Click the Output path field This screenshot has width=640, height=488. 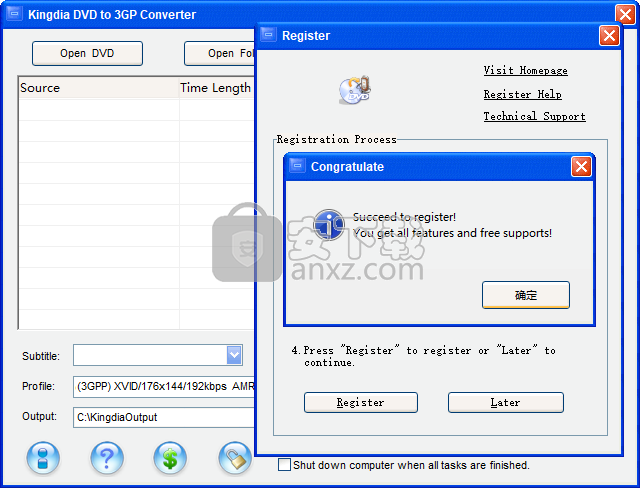click(x=164, y=417)
